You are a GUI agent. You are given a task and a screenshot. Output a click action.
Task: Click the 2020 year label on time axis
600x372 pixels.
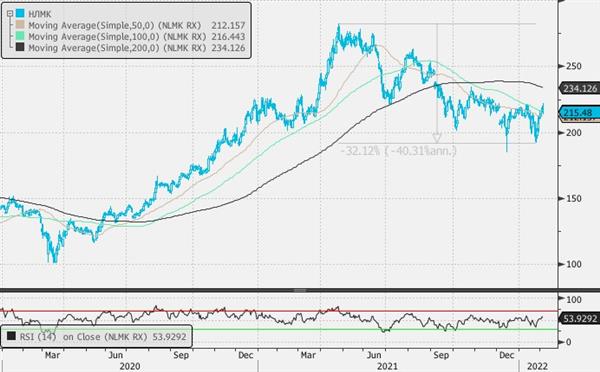[x=130, y=366]
